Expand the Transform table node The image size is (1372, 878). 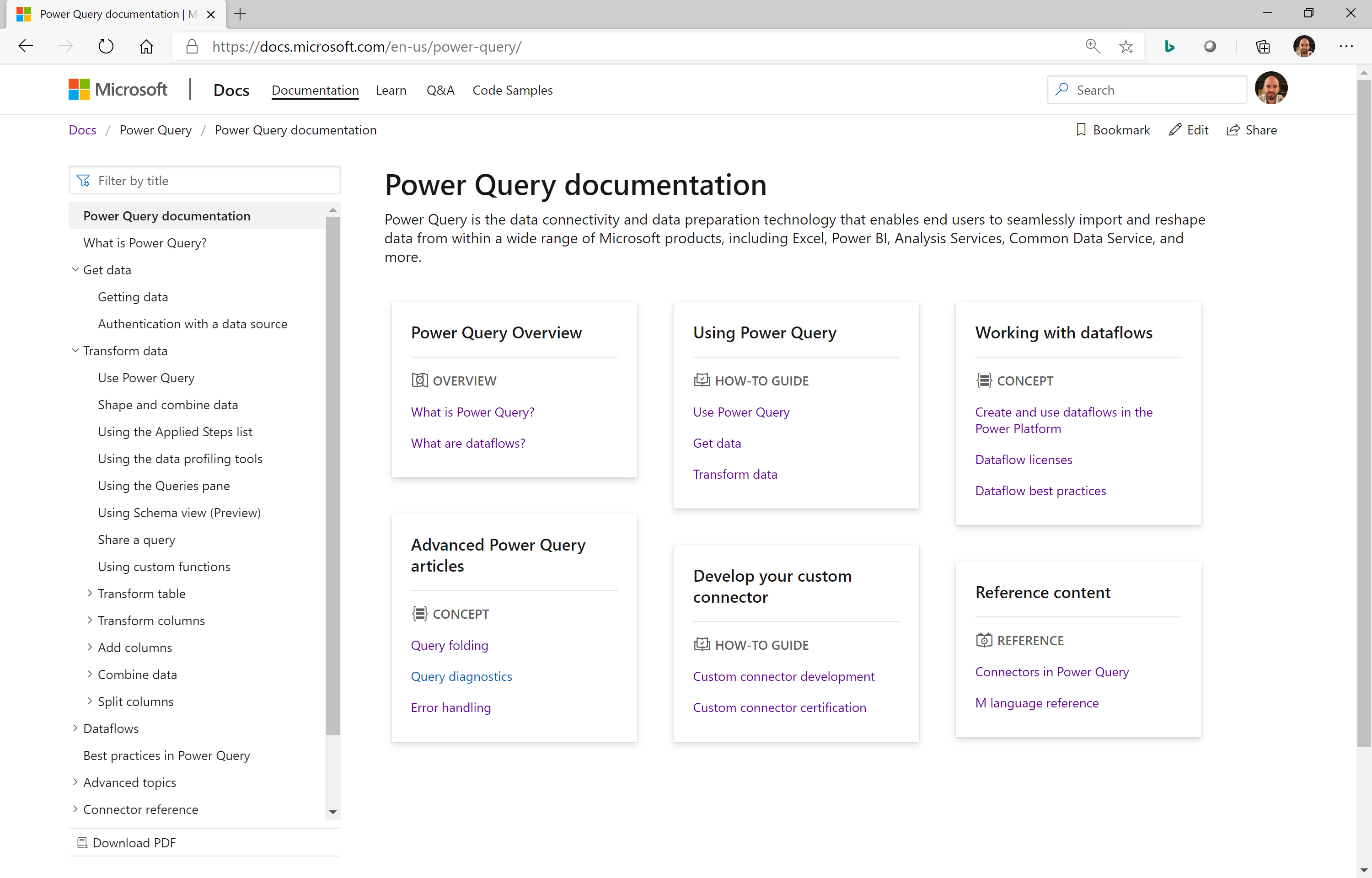(x=90, y=594)
